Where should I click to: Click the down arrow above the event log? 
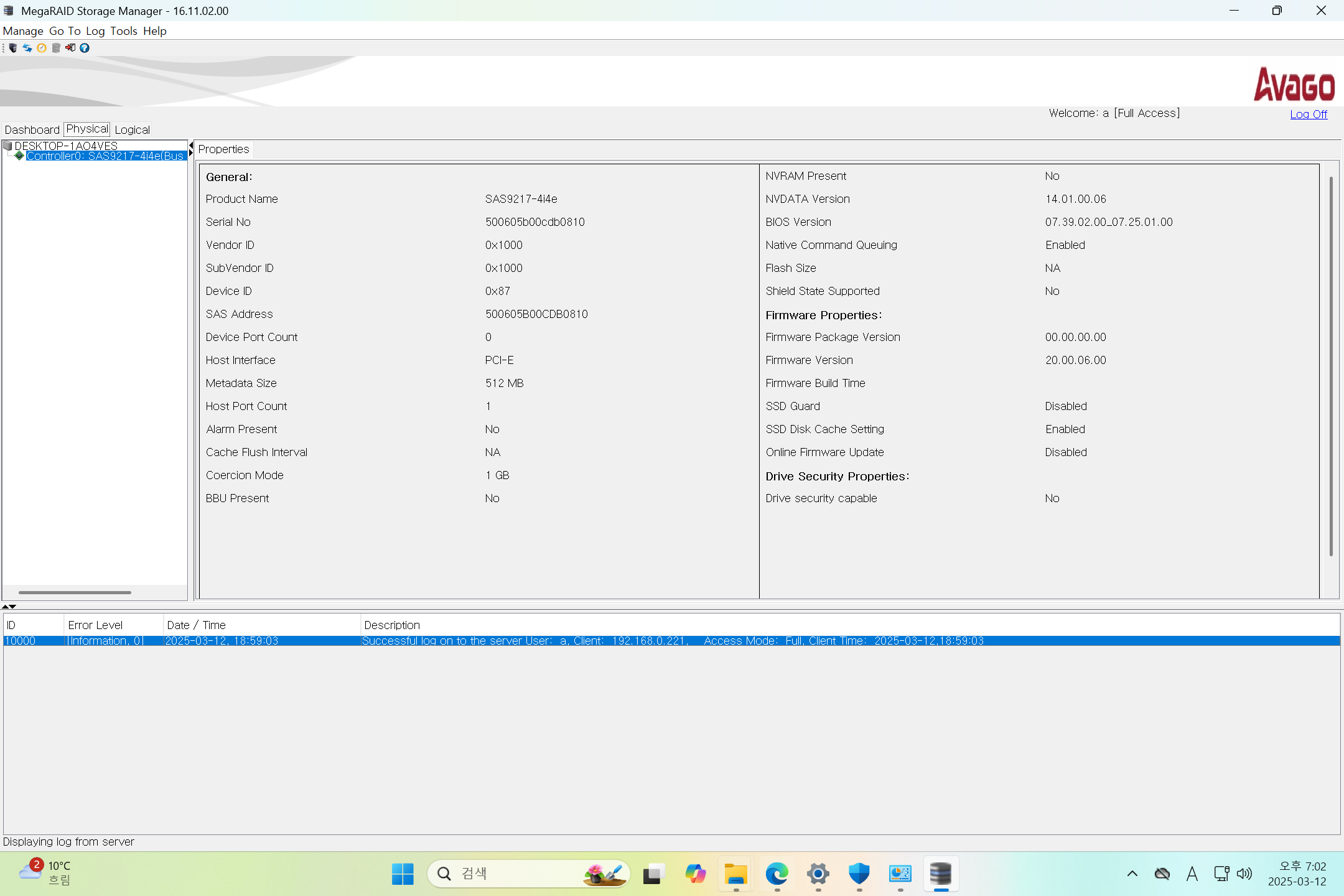(12, 606)
